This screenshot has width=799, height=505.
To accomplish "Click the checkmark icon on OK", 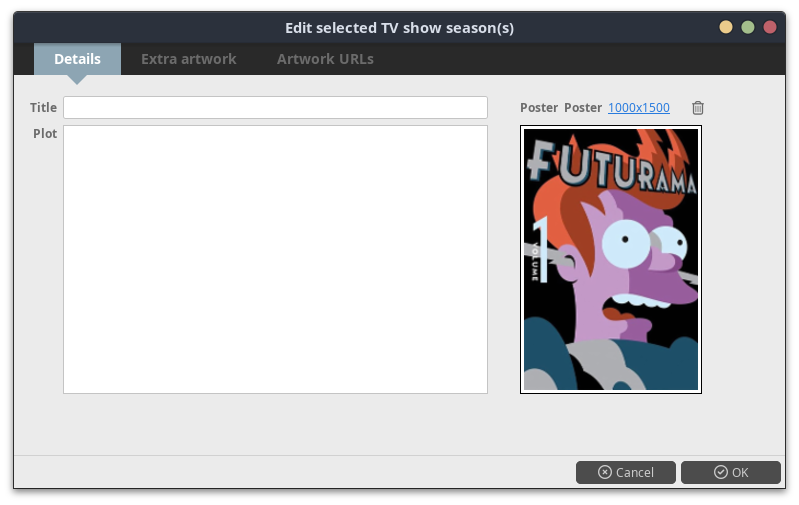I will tap(721, 472).
